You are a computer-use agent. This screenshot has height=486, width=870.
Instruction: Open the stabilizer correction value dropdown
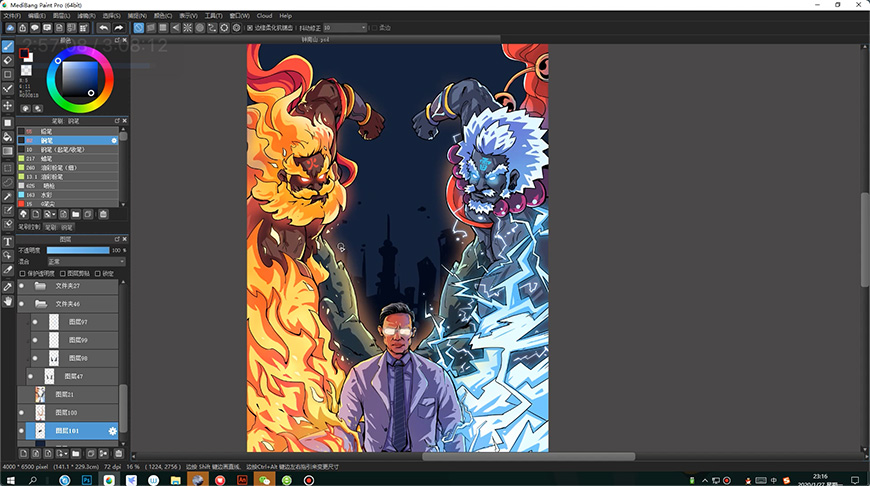pyautogui.click(x=345, y=28)
